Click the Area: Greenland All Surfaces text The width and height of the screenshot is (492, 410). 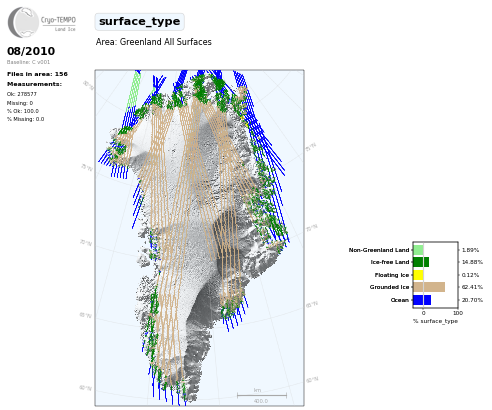(154, 42)
